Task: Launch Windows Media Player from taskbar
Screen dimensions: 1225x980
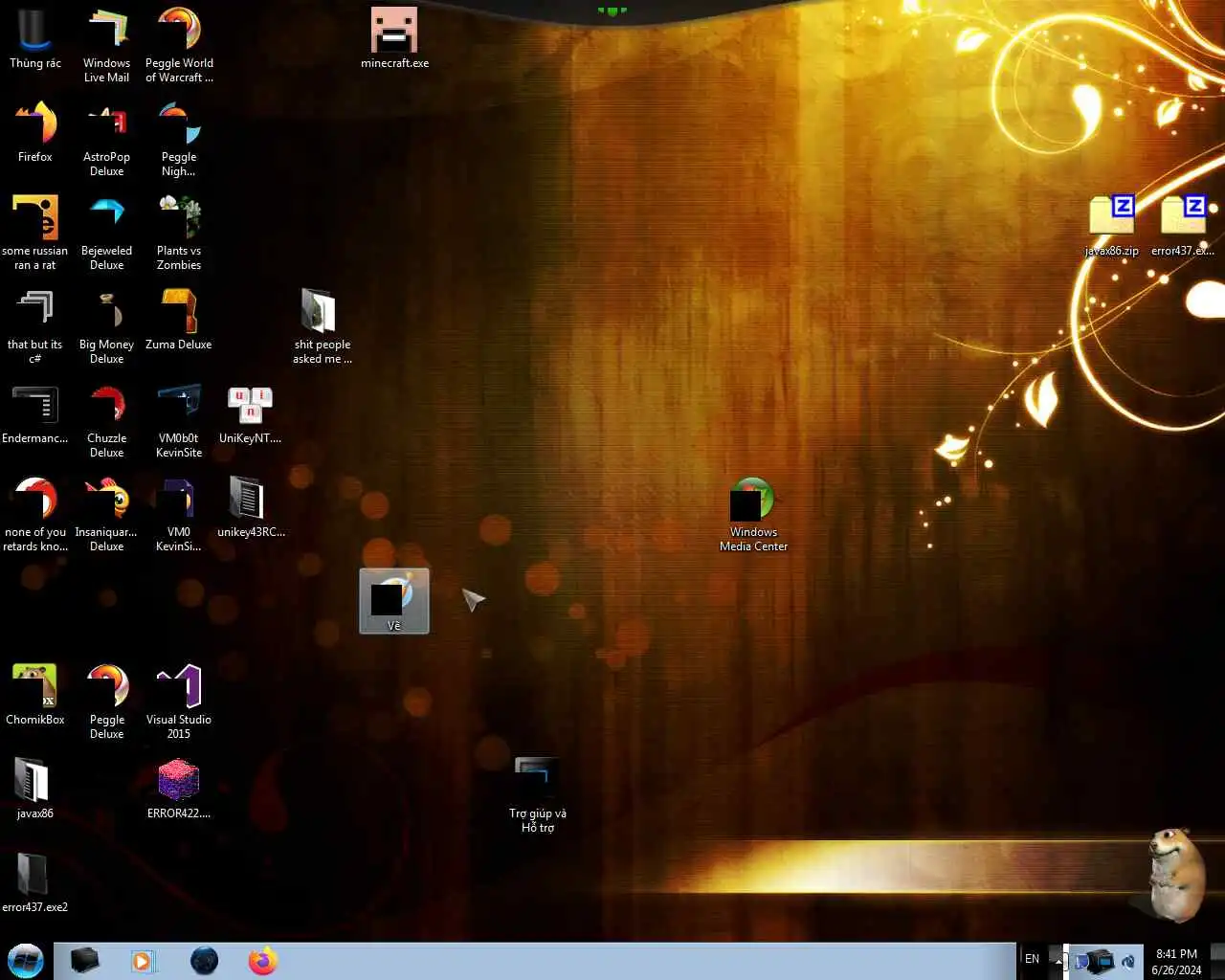Action: [143, 961]
